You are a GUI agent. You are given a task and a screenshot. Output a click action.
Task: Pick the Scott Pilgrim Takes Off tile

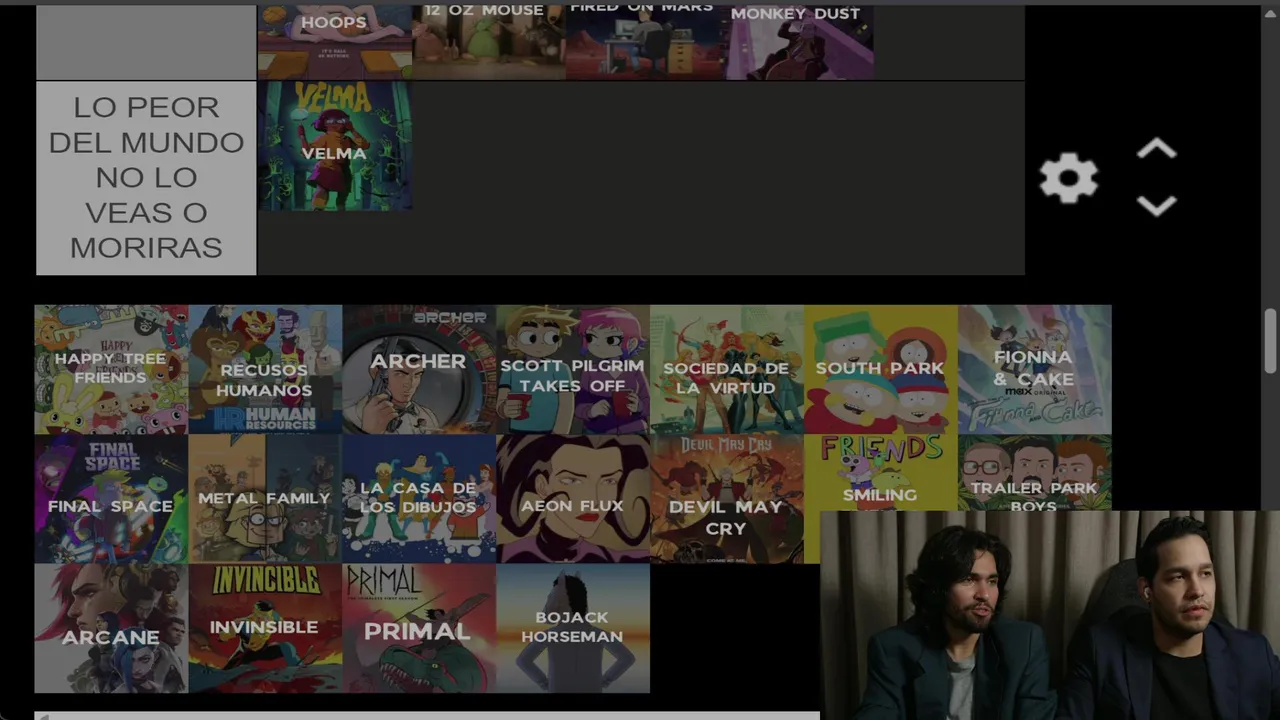tap(573, 369)
